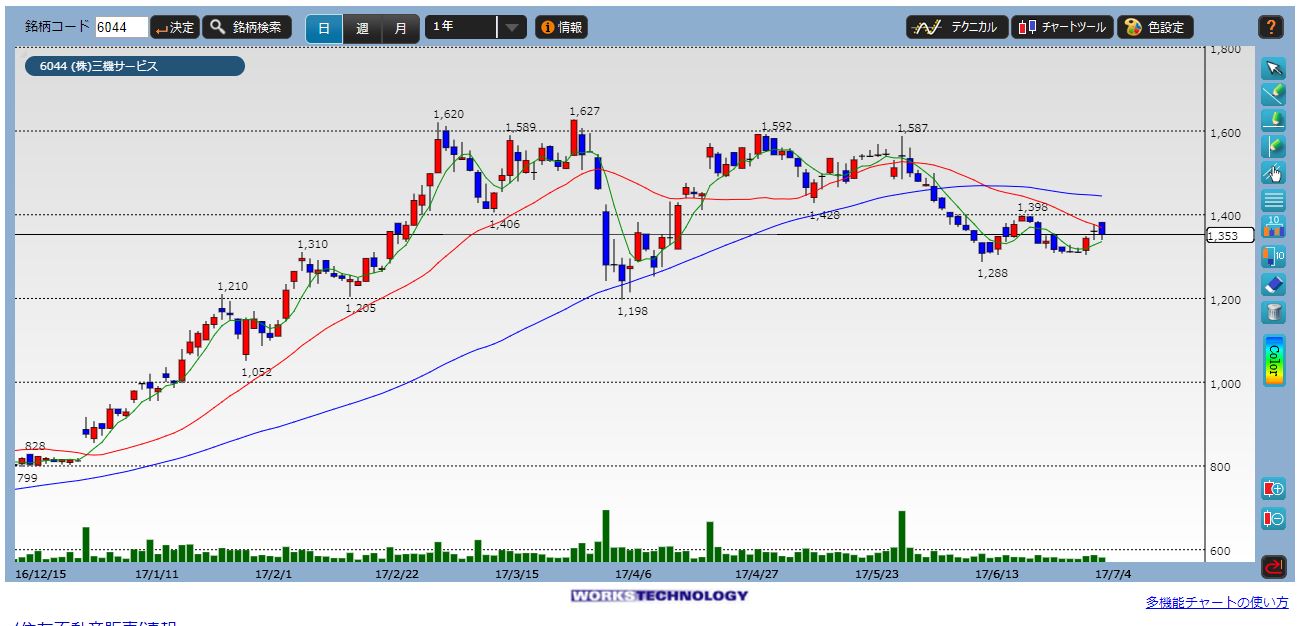Image resolution: width=1302 pixels, height=626 pixels.
Task: Select the hand pointer tool
Action: pos(1273,173)
